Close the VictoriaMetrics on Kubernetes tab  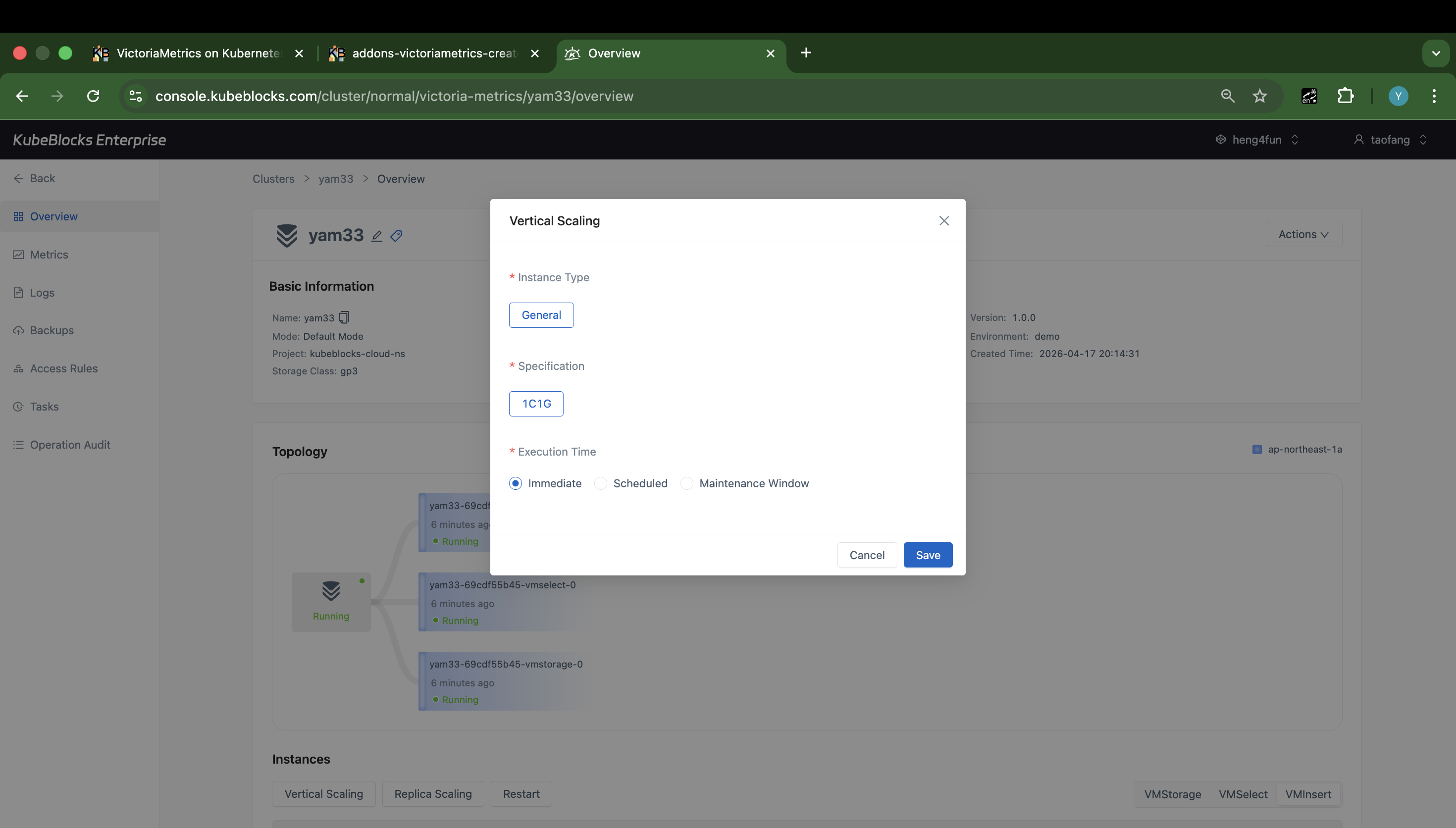299,53
